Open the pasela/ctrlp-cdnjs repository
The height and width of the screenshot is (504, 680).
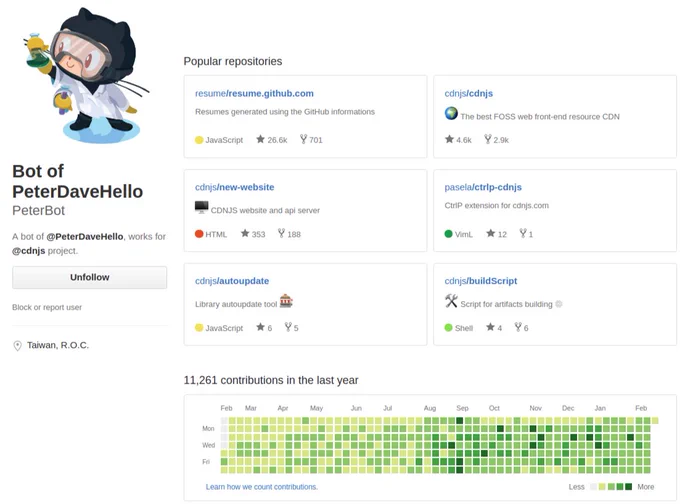pyautogui.click(x=483, y=187)
